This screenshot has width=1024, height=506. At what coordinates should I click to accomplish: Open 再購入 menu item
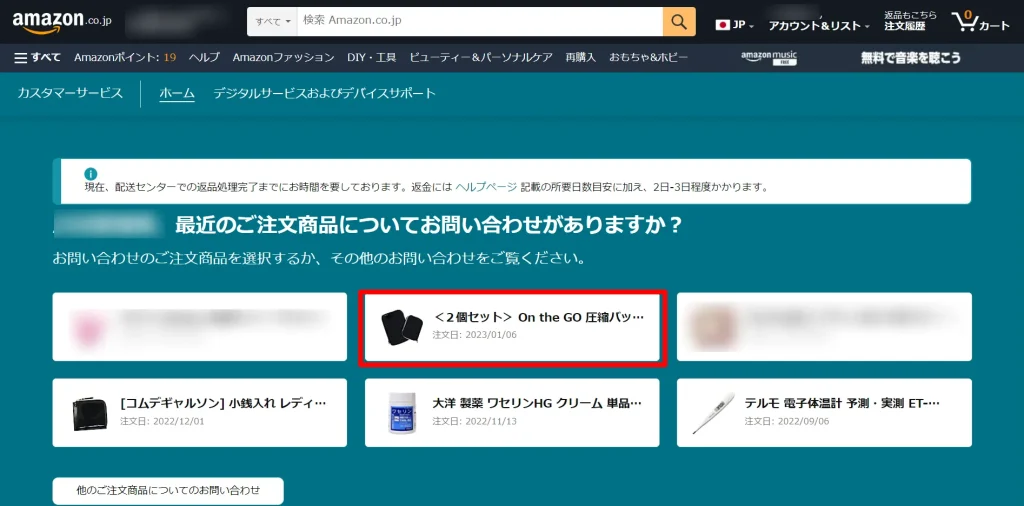581,57
